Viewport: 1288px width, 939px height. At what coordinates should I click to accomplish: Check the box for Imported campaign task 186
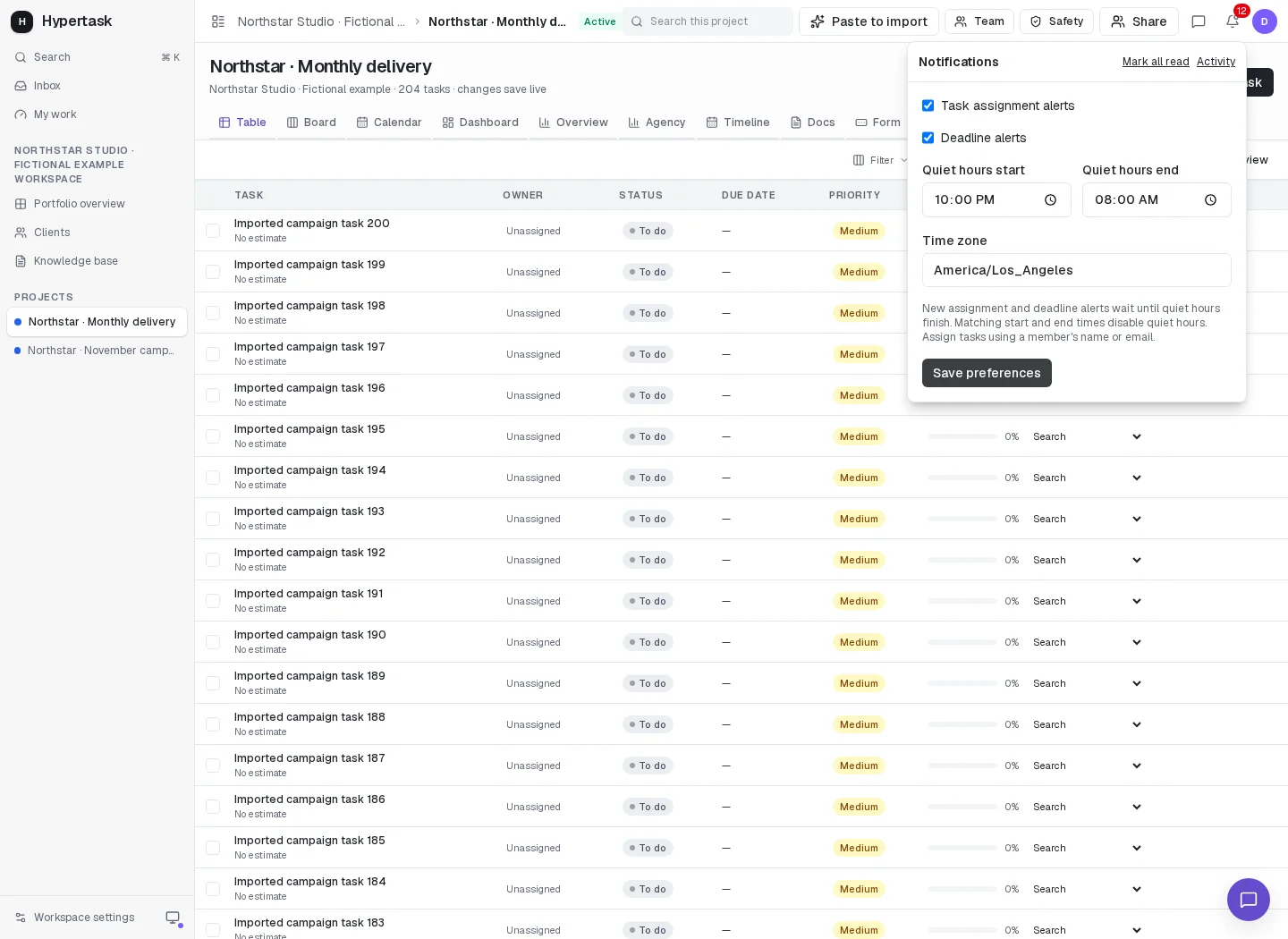[x=213, y=807]
